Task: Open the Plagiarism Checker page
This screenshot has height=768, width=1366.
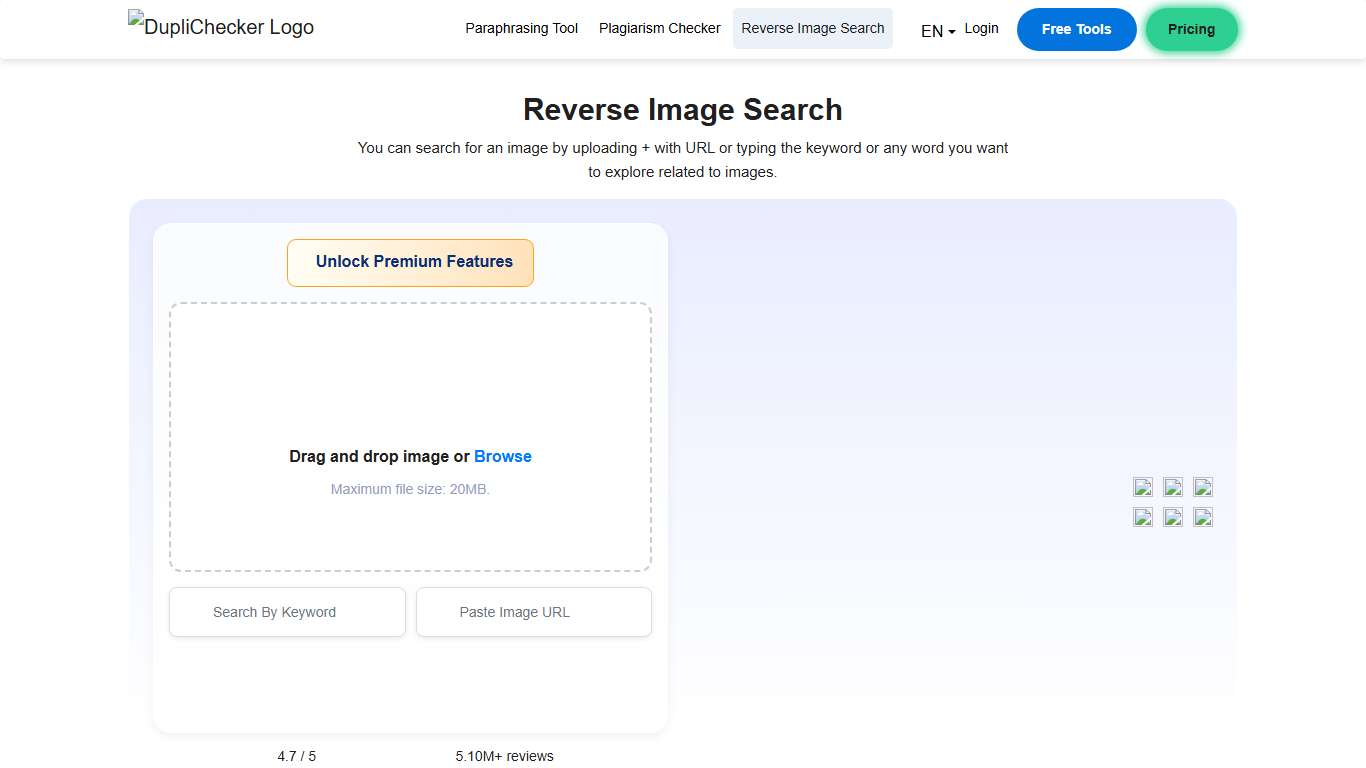Action: (x=659, y=28)
